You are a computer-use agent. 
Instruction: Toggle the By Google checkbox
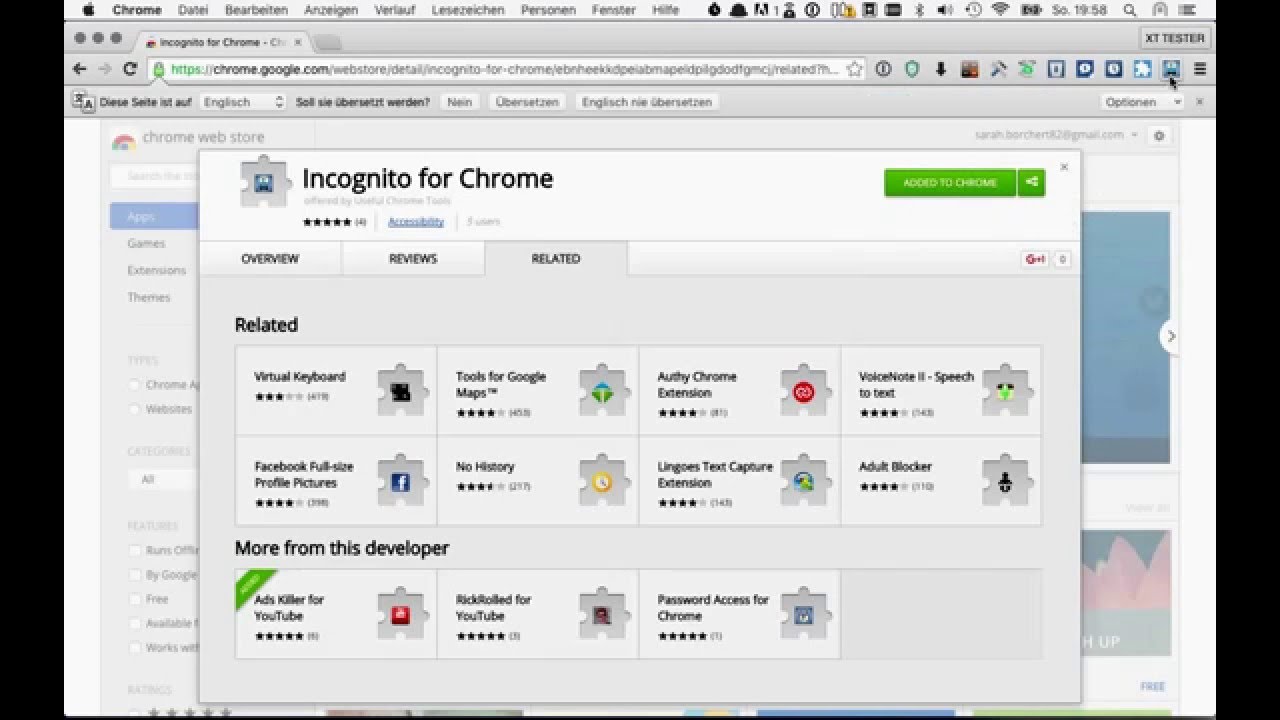135,575
